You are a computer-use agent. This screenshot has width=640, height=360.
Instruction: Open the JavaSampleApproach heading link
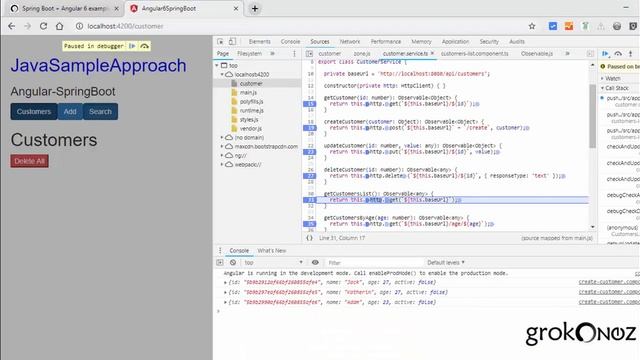(98, 65)
